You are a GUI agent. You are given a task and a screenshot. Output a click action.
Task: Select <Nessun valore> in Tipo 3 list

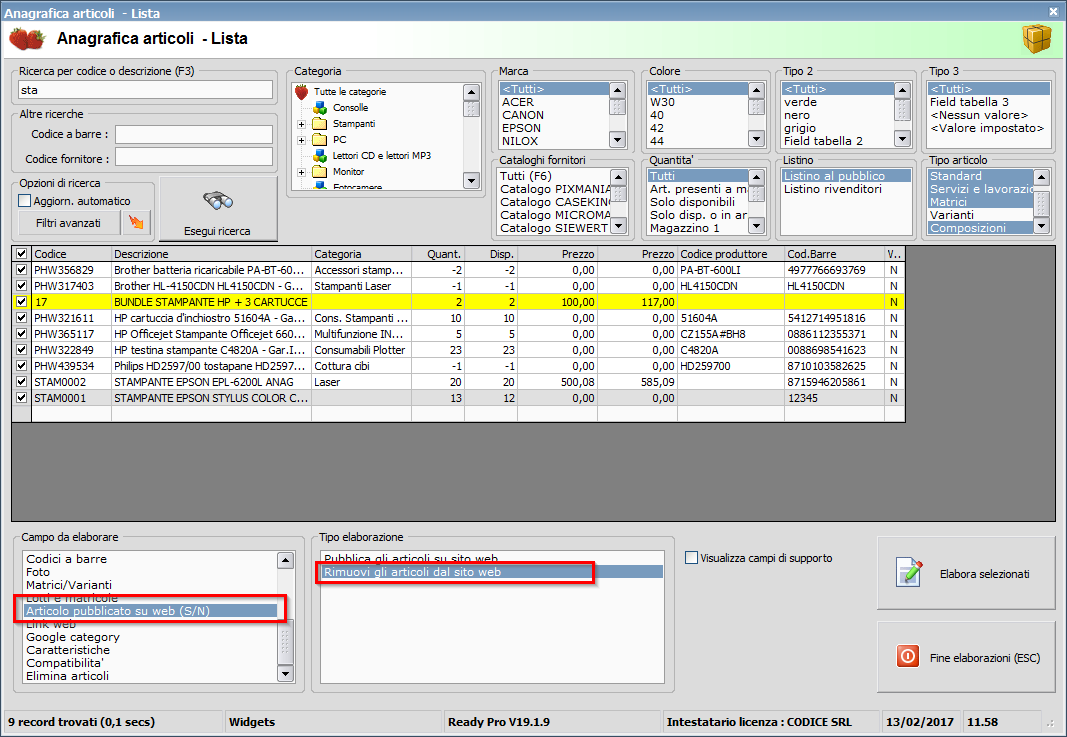[x=979, y=115]
